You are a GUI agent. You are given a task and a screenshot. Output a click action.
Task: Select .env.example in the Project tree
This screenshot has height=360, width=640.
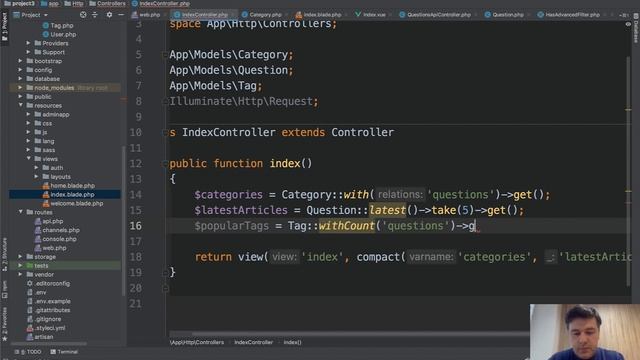[49, 301]
